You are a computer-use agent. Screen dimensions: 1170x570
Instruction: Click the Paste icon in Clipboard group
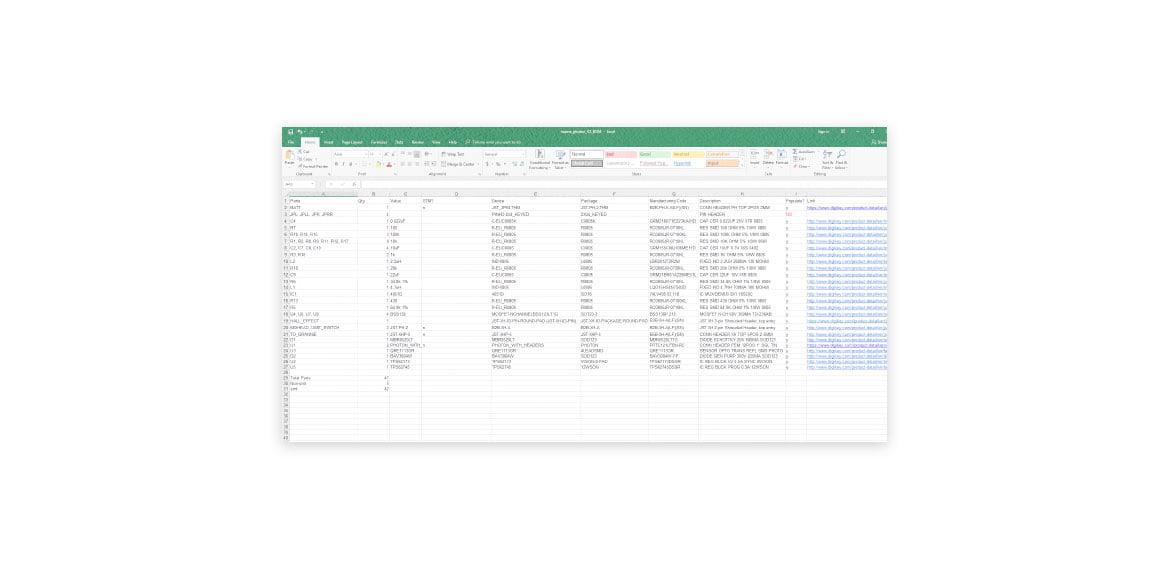pyautogui.click(x=290, y=156)
